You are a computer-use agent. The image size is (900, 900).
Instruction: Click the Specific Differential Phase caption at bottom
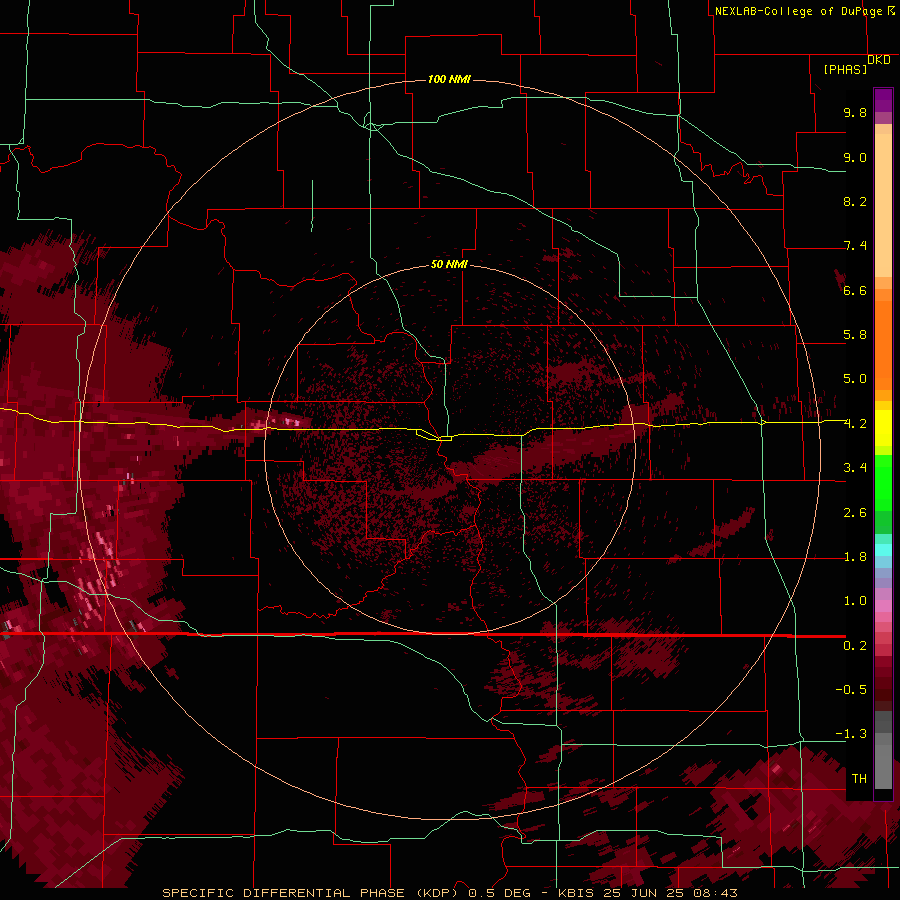(449, 893)
